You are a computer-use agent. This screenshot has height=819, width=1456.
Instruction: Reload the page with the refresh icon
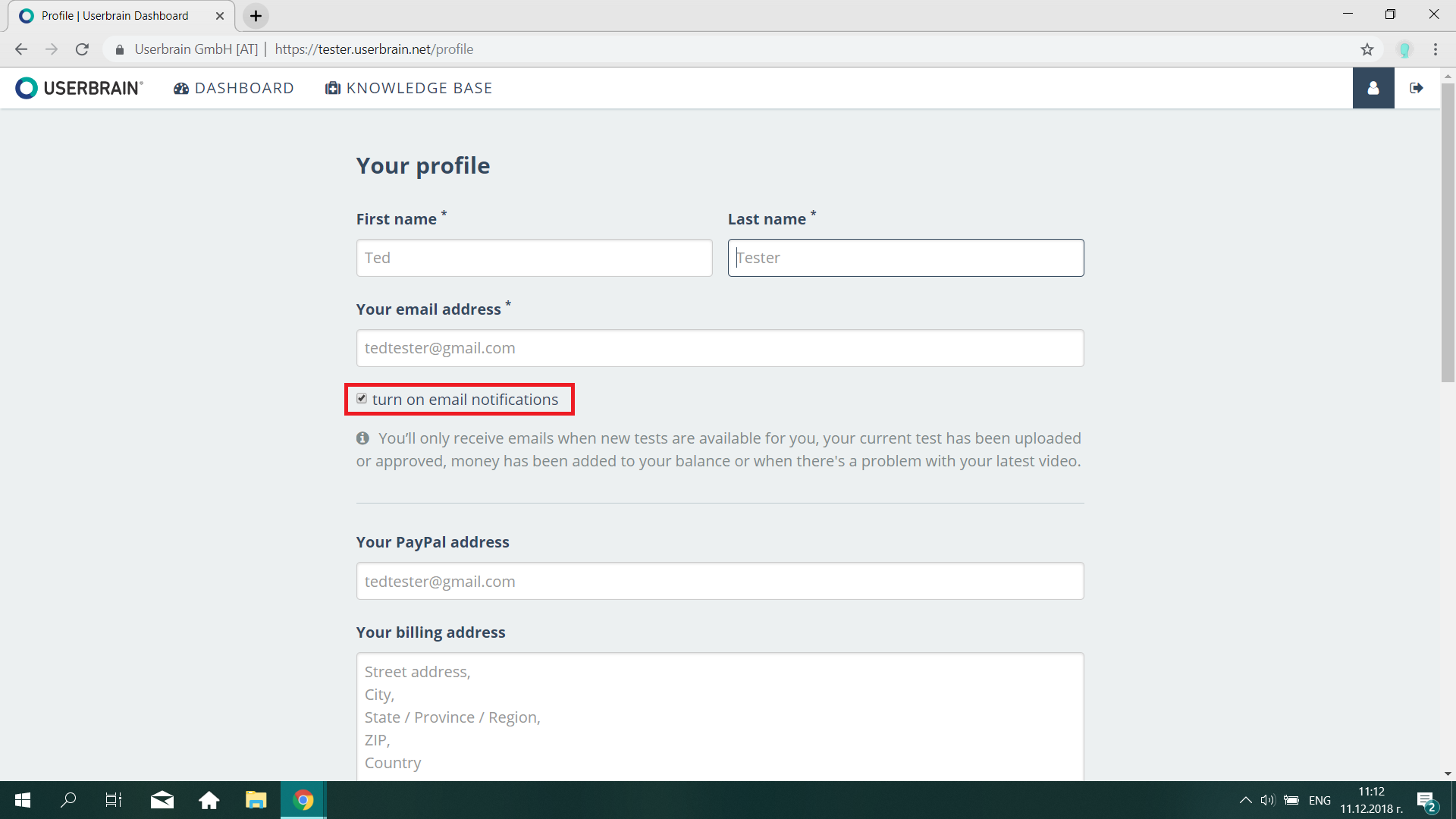pyautogui.click(x=82, y=49)
